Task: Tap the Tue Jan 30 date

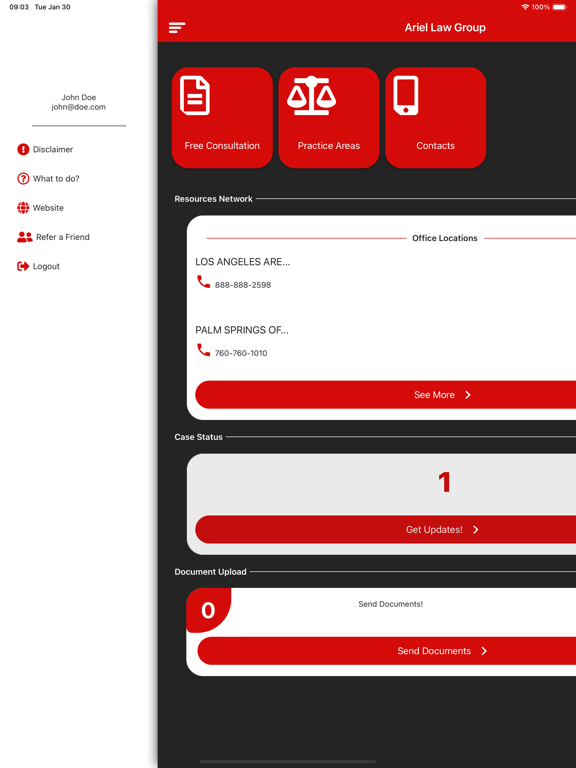Action: tap(52, 7)
